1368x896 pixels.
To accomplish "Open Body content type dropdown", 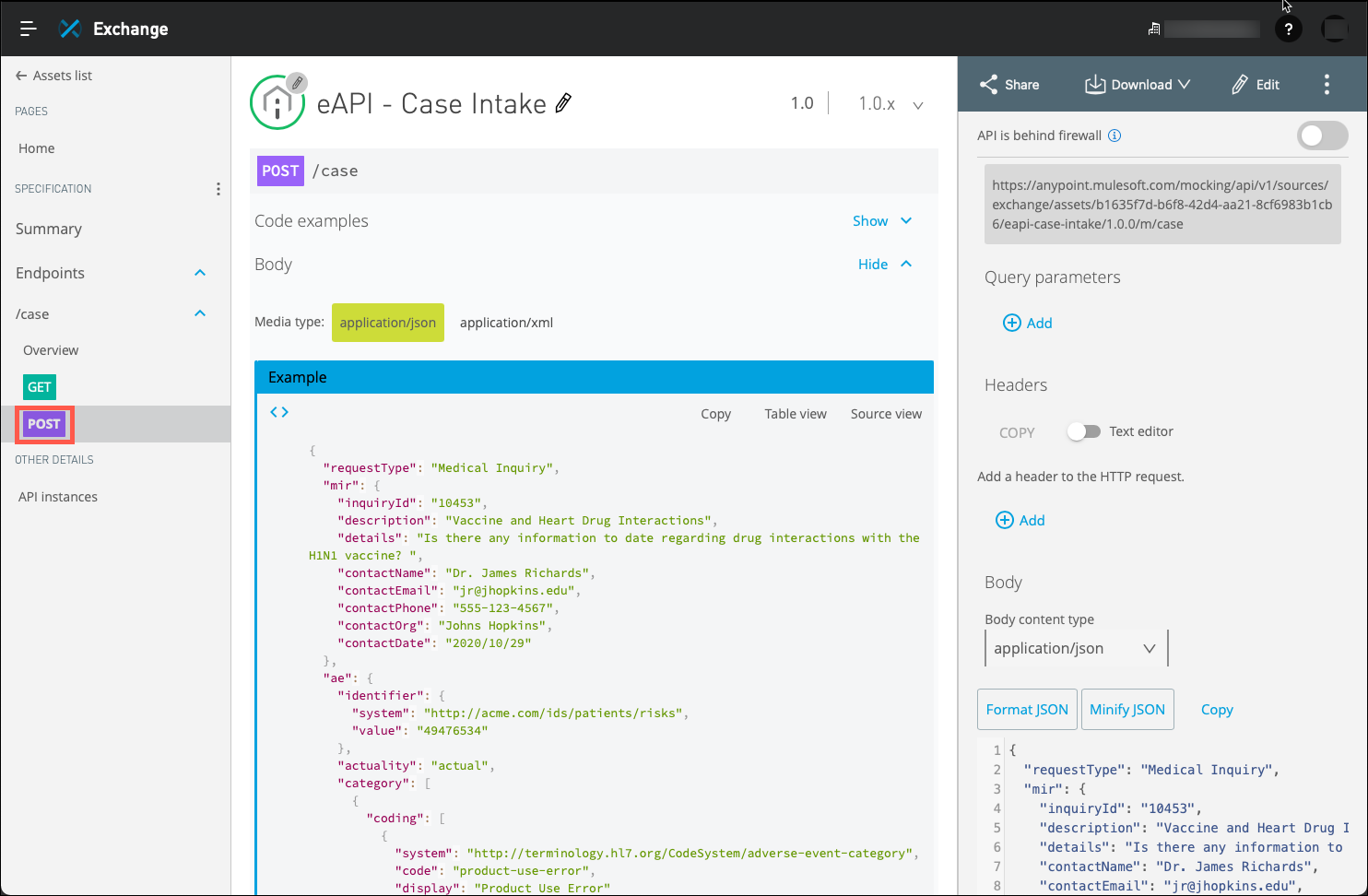I will point(1075,648).
